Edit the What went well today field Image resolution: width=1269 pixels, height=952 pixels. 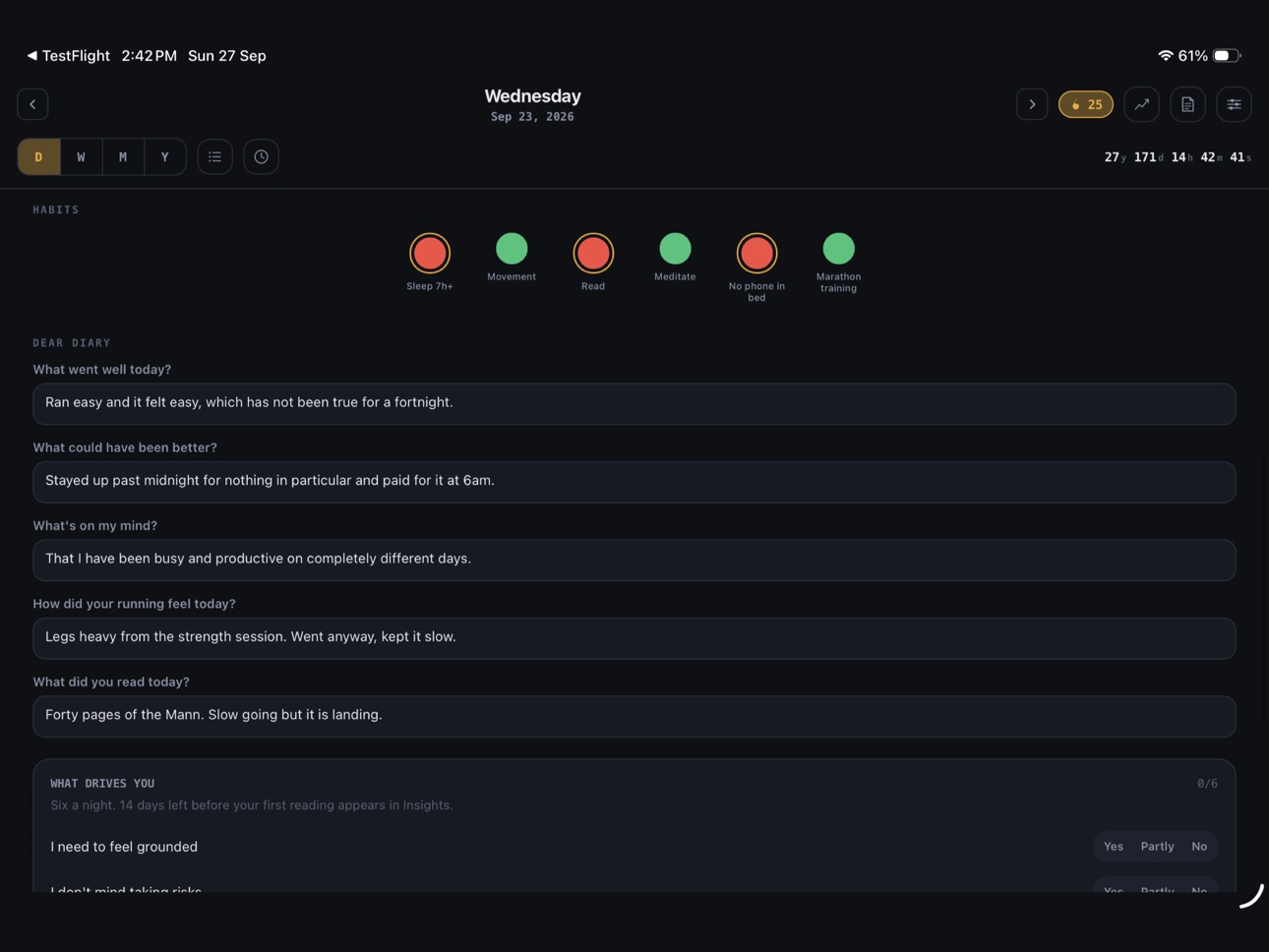click(x=634, y=403)
